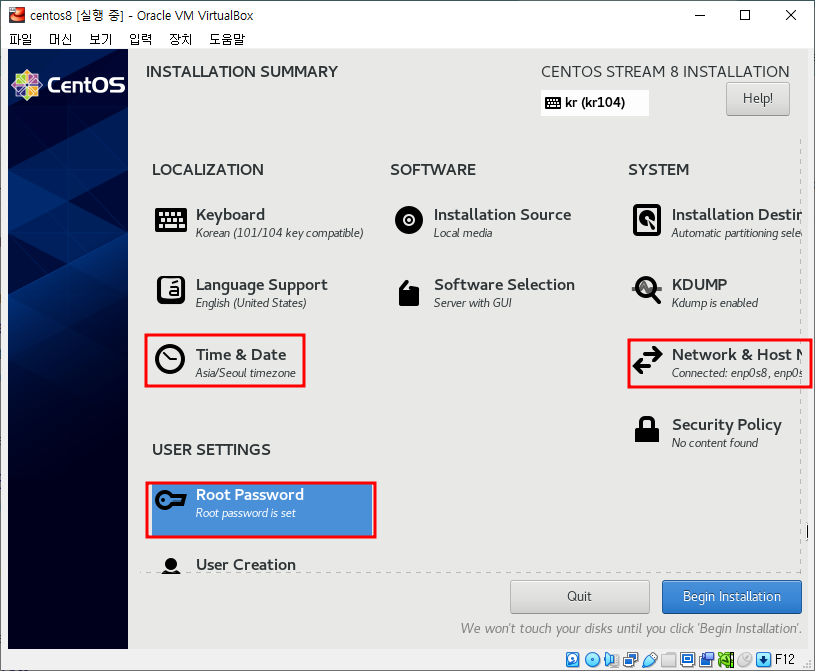This screenshot has width=815, height=671.
Task: Open Root Password key icon
Action: pyautogui.click(x=170, y=500)
